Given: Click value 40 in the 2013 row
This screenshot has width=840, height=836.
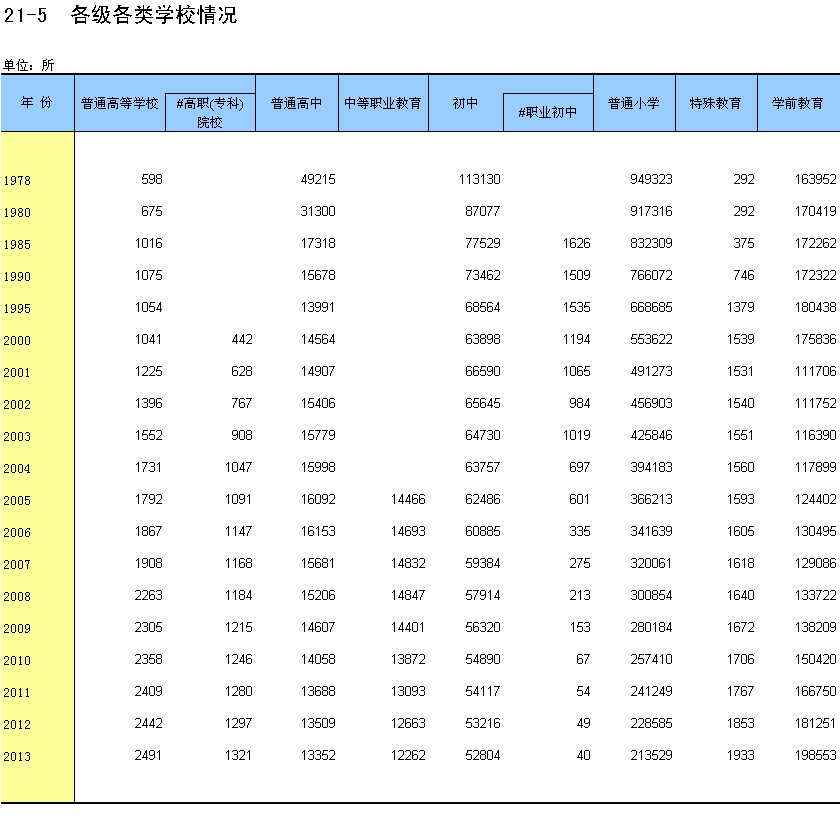Looking at the screenshot, I should pos(583,756).
